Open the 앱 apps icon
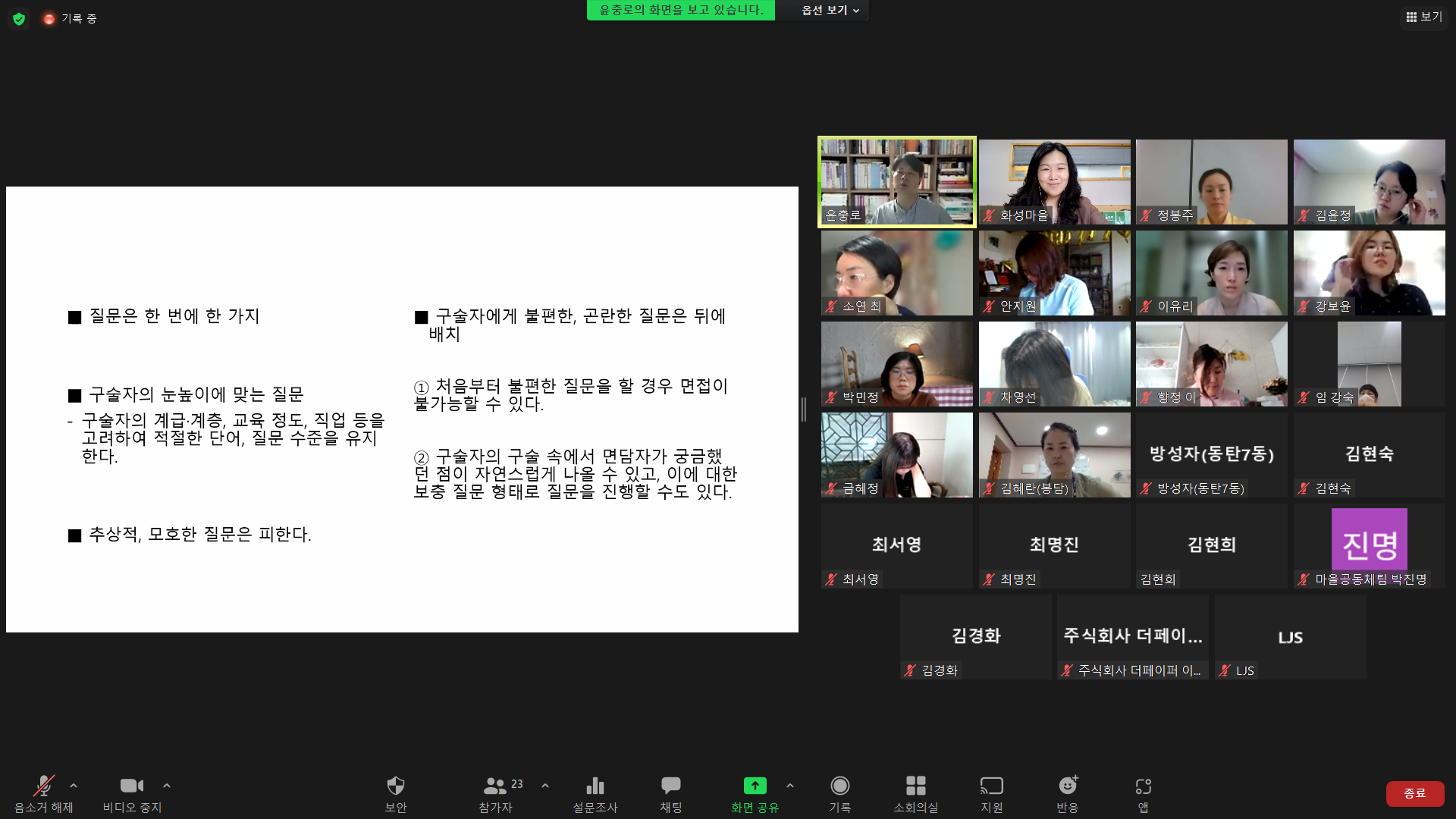 click(1144, 786)
